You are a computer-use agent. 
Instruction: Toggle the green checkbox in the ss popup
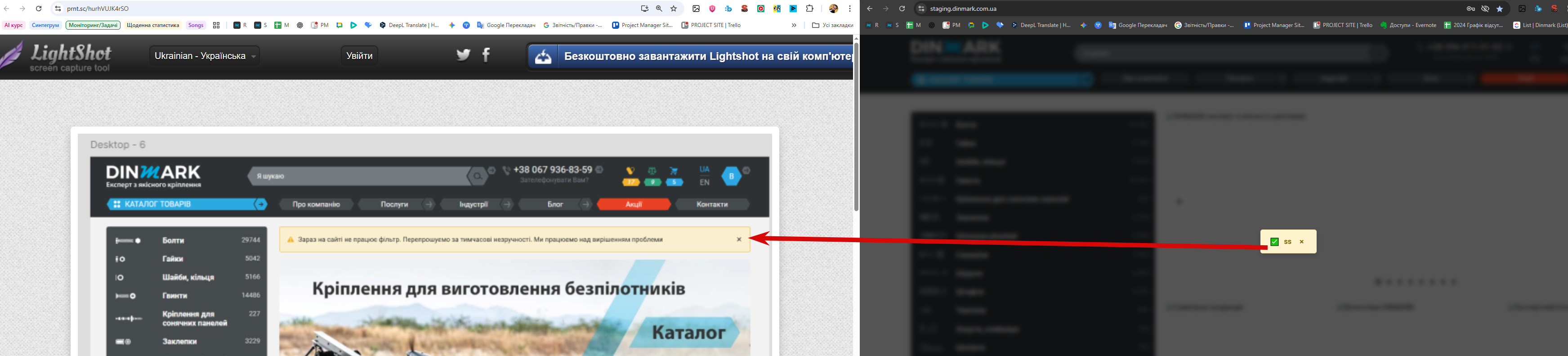click(1275, 242)
